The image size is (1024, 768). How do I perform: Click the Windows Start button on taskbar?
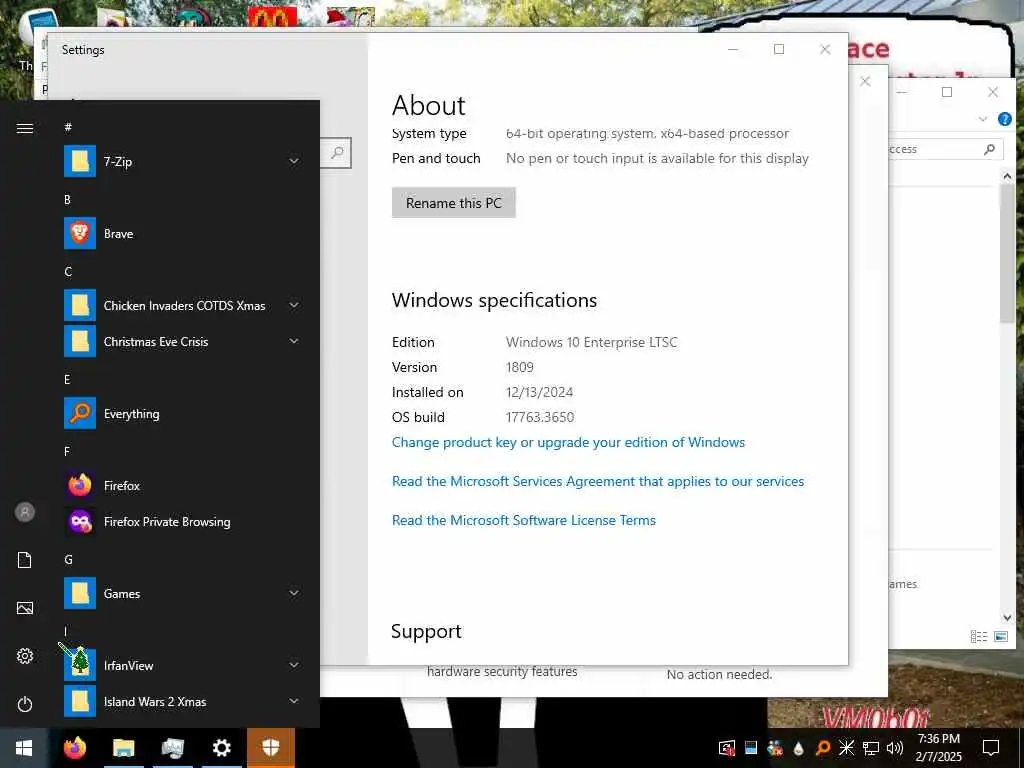(x=24, y=748)
